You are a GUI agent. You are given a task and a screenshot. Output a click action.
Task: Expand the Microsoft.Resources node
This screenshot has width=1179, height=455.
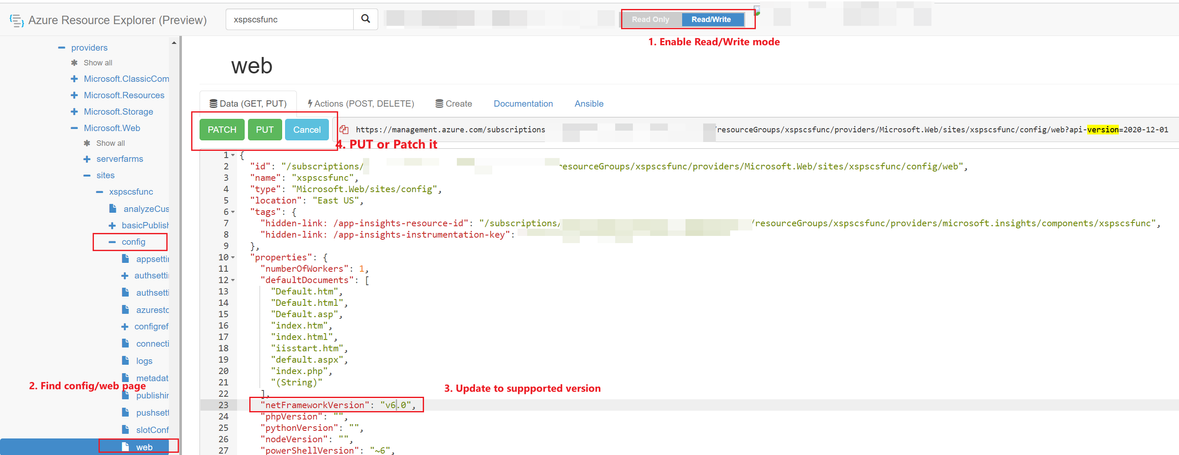(x=74, y=96)
